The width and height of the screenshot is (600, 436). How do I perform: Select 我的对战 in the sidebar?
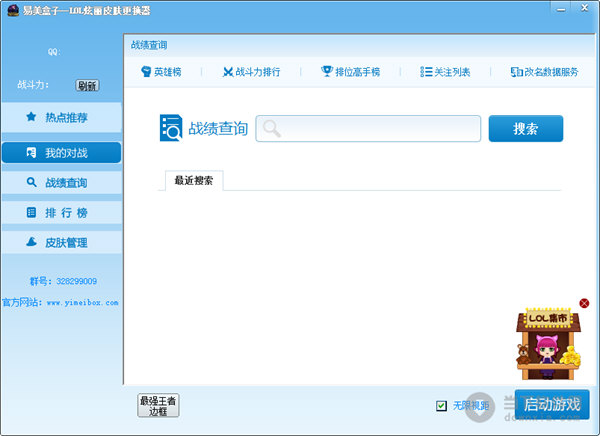(x=62, y=152)
